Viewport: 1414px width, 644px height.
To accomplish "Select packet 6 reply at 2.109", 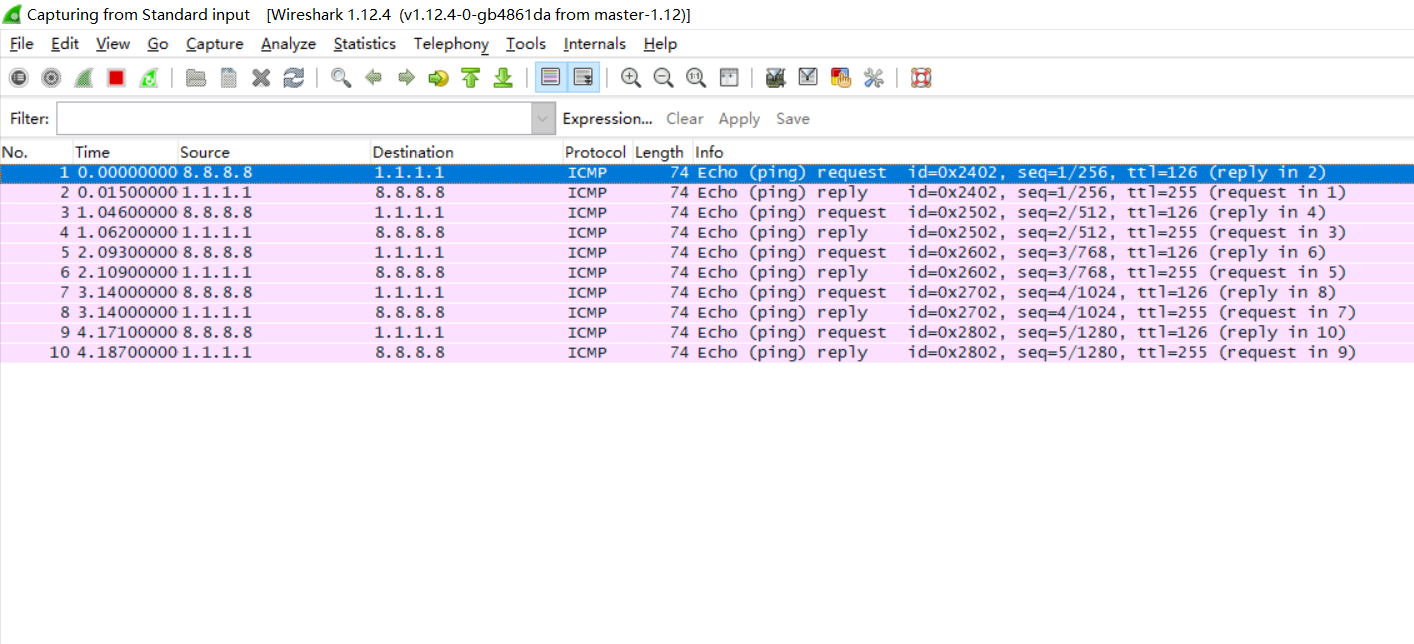I will tap(707, 272).
